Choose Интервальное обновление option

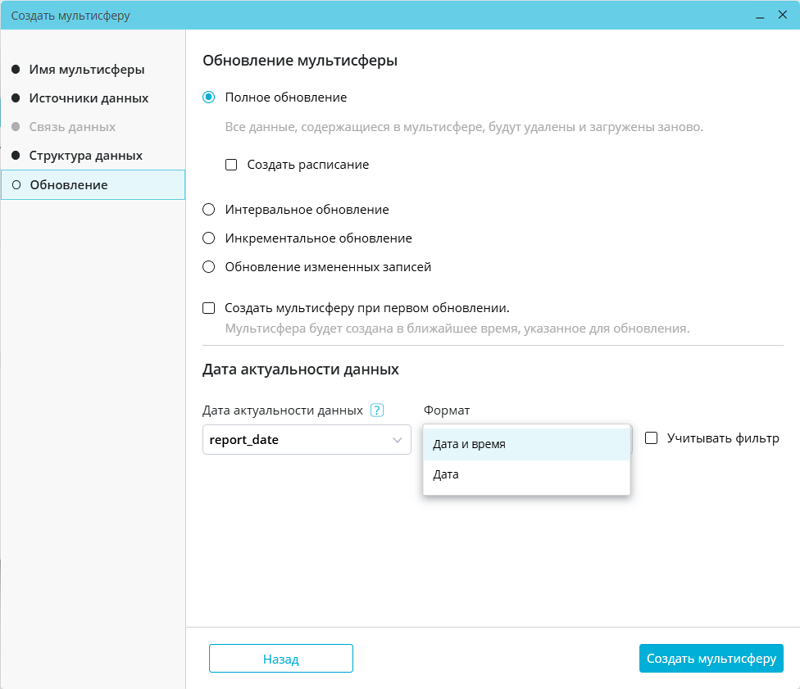(x=209, y=210)
